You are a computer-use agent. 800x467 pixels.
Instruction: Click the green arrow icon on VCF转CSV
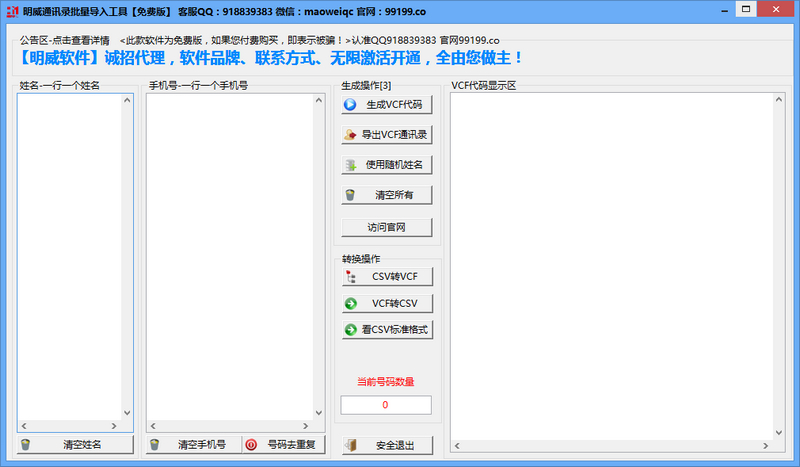point(351,304)
